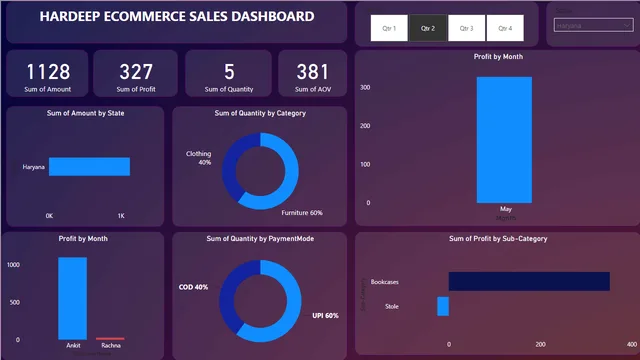Viewport: 640px width, 360px height.
Task: Click the 'Furniture 60%' data label
Action: pyautogui.click(x=302, y=213)
